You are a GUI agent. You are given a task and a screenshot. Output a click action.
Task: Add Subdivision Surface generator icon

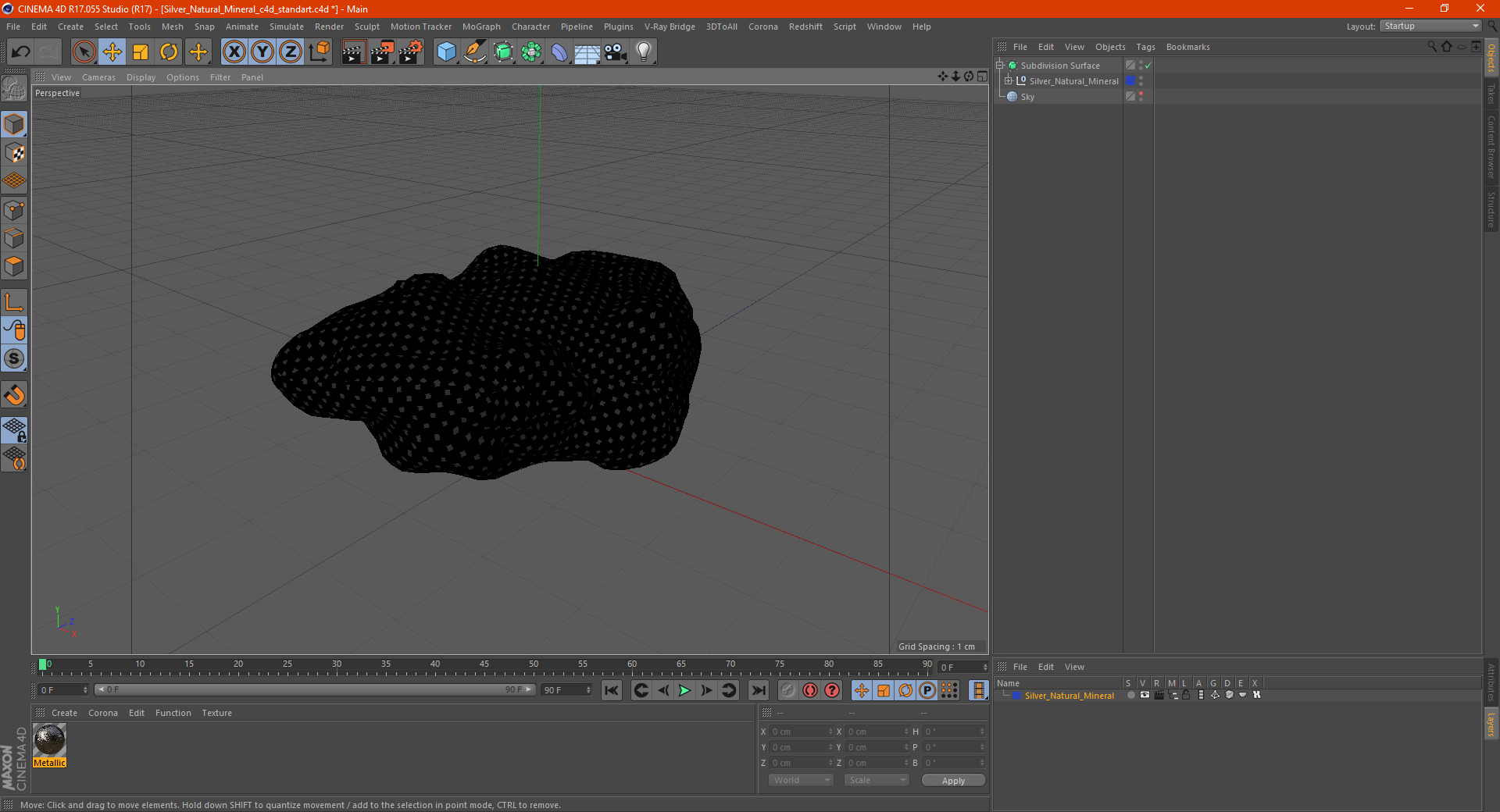(x=503, y=52)
